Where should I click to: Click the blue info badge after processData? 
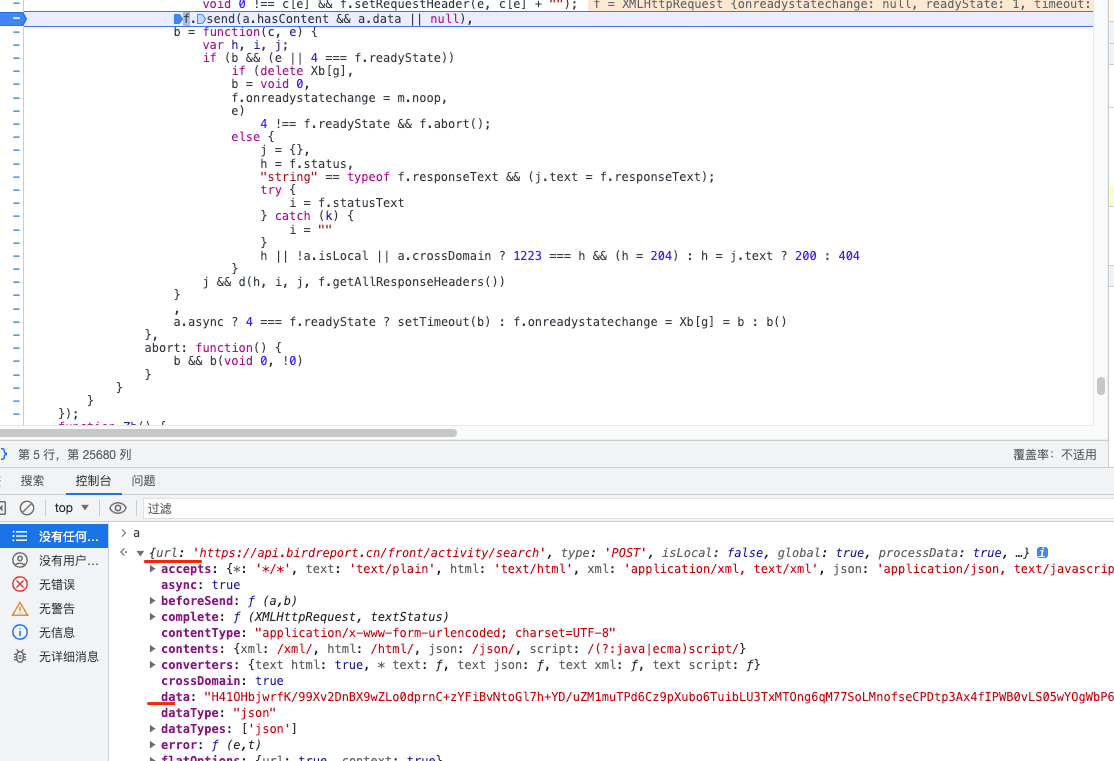click(x=1042, y=553)
